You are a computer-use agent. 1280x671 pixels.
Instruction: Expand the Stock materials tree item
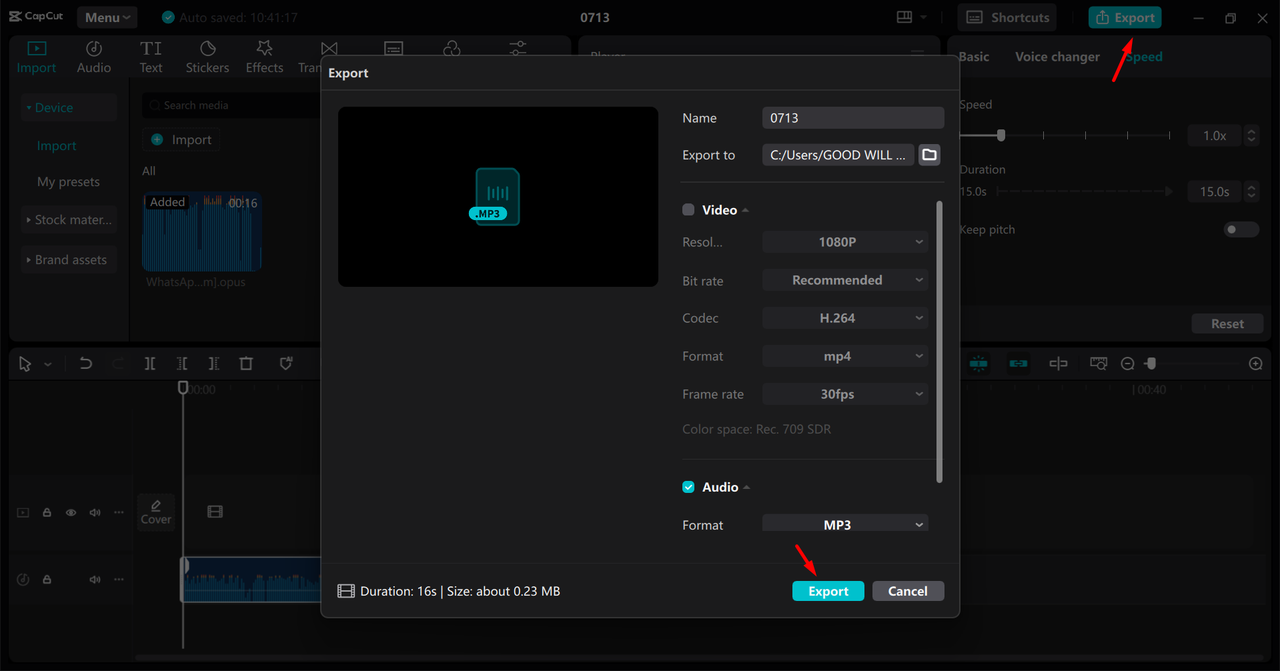pos(69,220)
